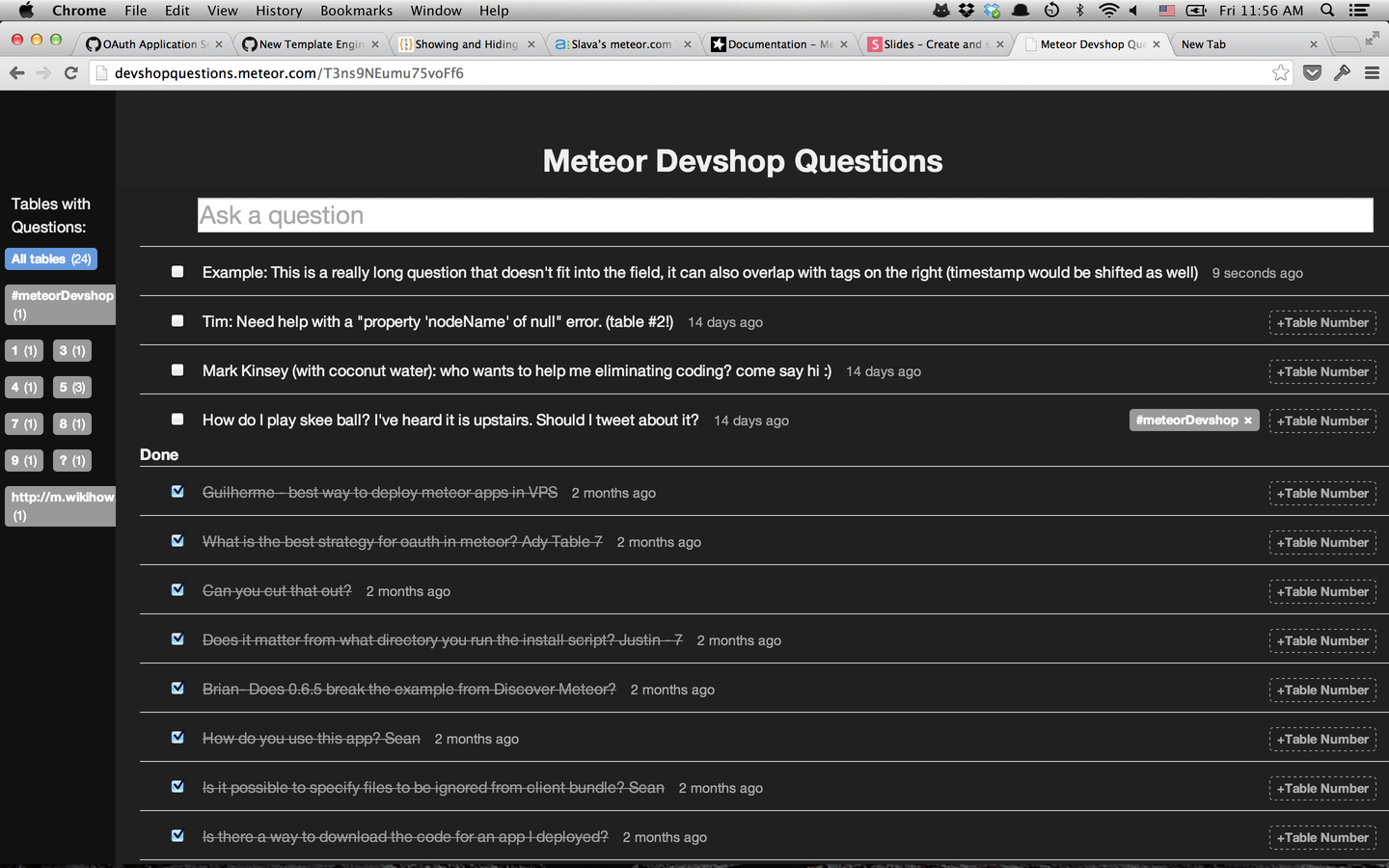The image size is (1389, 868).
Task: Add table number to Tim's question
Action: (x=1322, y=323)
